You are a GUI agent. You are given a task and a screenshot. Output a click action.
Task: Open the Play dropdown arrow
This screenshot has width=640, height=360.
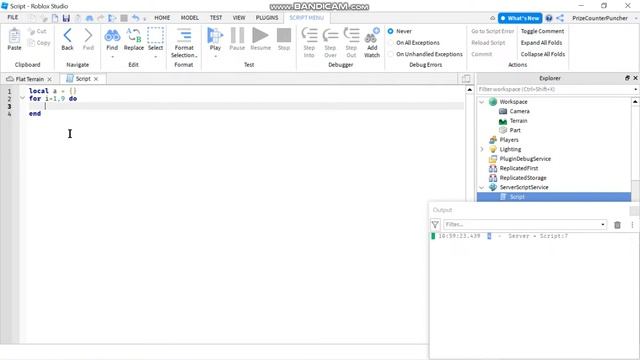tap(215, 56)
